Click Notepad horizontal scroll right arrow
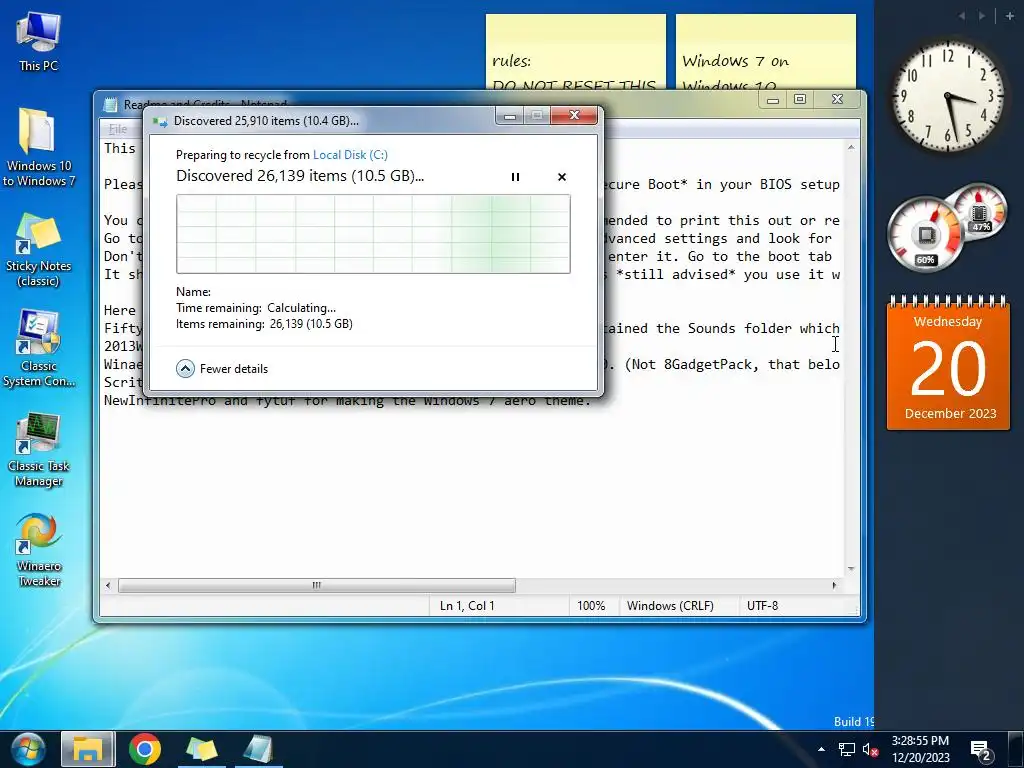1024x768 pixels. [x=834, y=585]
